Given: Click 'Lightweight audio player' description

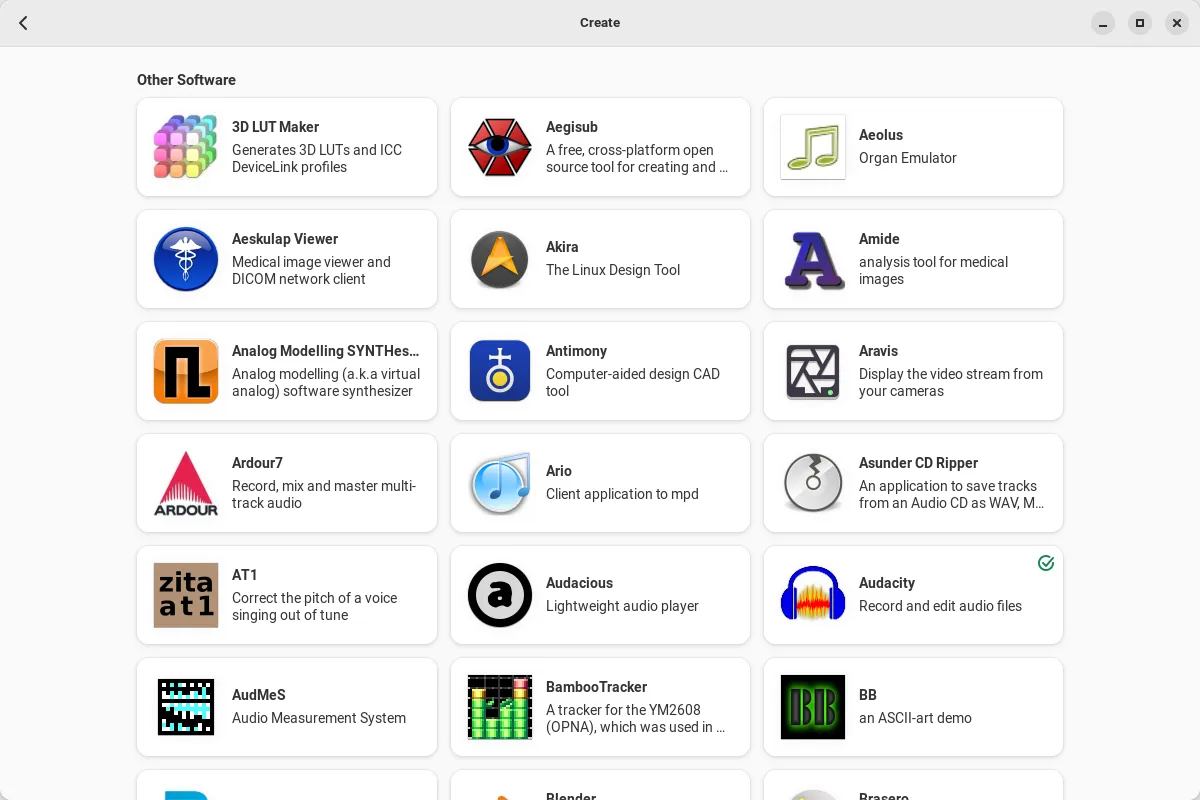Looking at the screenshot, I should 622,606.
